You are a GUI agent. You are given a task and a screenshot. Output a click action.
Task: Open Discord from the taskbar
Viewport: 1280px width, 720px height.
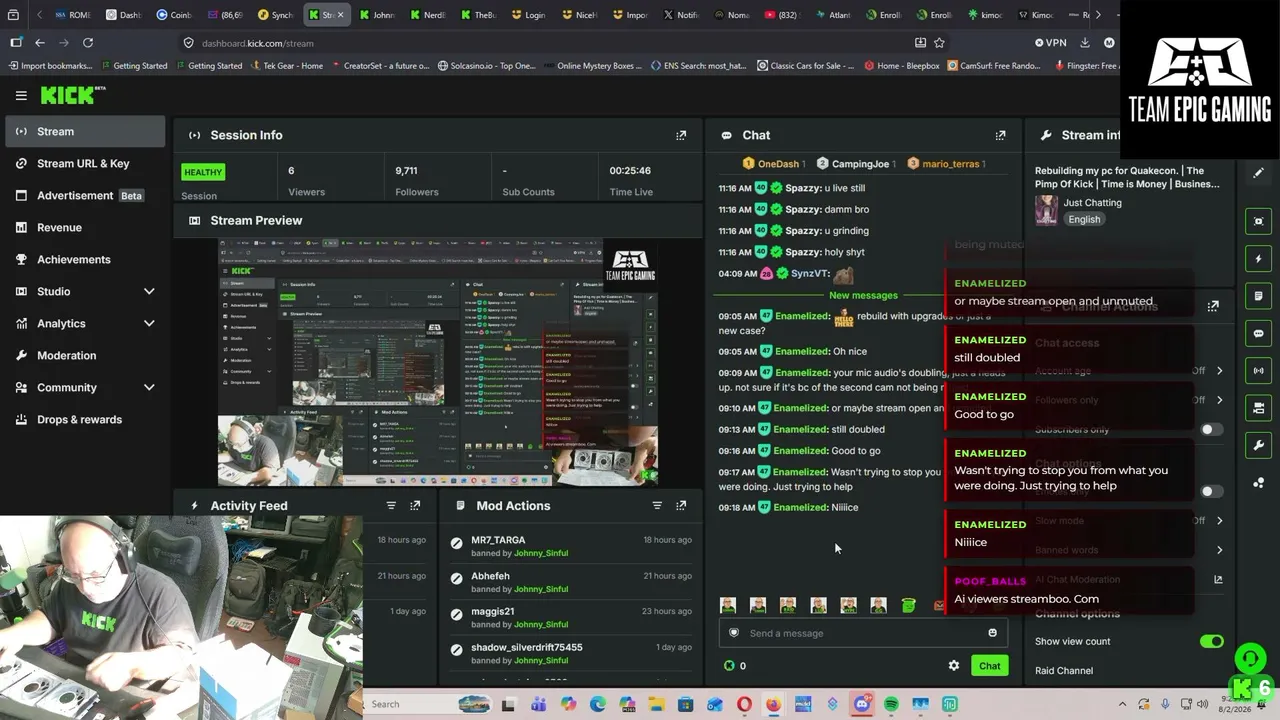tap(862, 704)
